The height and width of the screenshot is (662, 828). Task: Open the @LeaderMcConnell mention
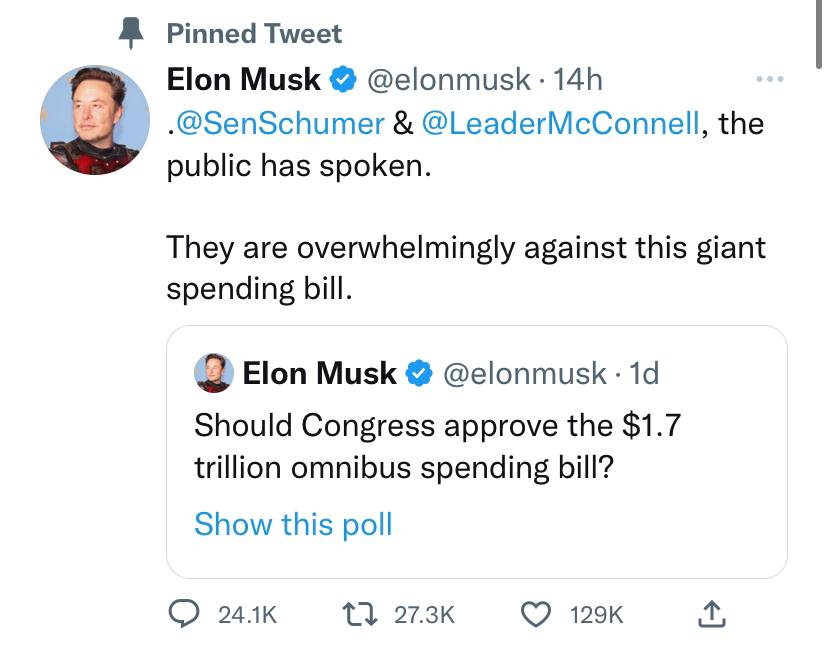click(560, 123)
